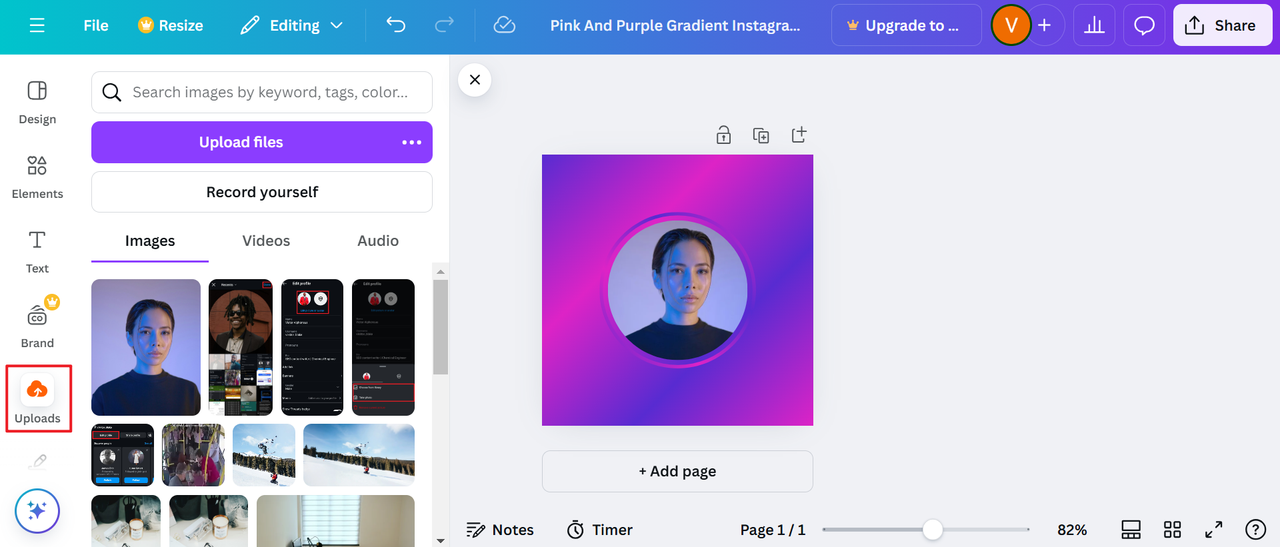Open the analytics bar chart icon
1280x547 pixels.
click(1094, 25)
